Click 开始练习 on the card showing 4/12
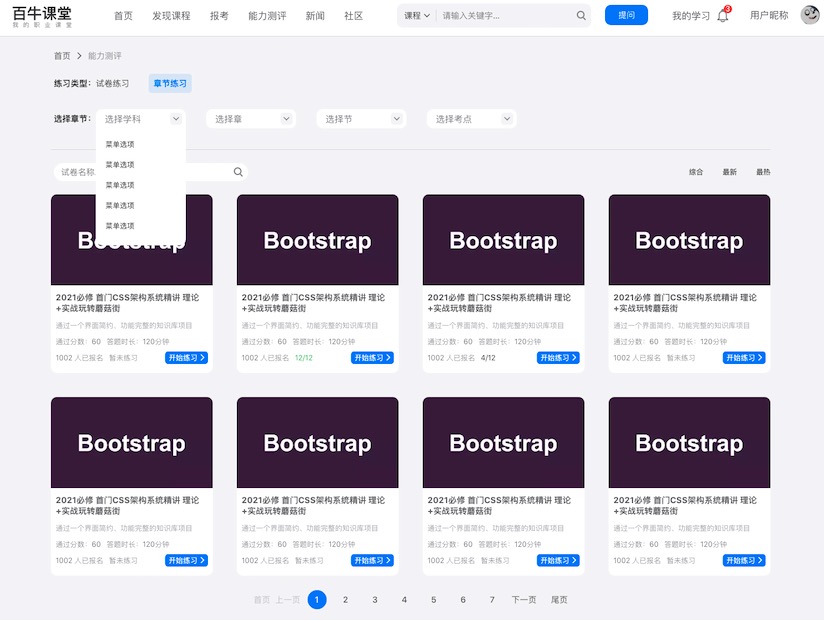This screenshot has height=620, width=824. (558, 358)
